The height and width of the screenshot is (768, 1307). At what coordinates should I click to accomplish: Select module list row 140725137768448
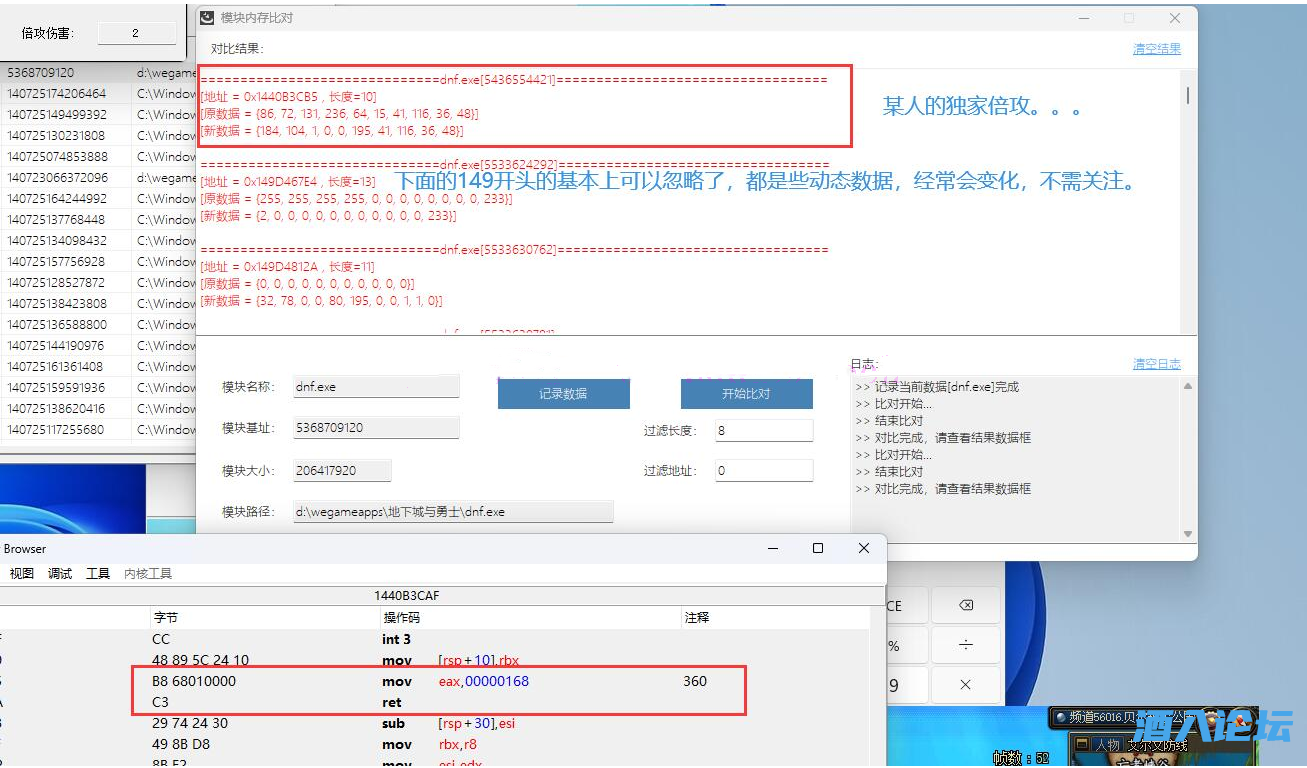click(98, 220)
